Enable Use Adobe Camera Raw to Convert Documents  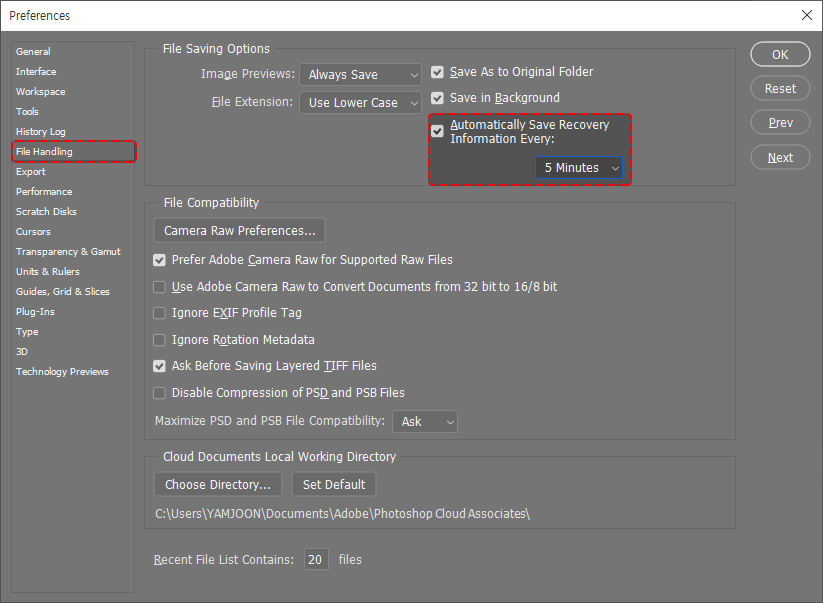click(159, 287)
